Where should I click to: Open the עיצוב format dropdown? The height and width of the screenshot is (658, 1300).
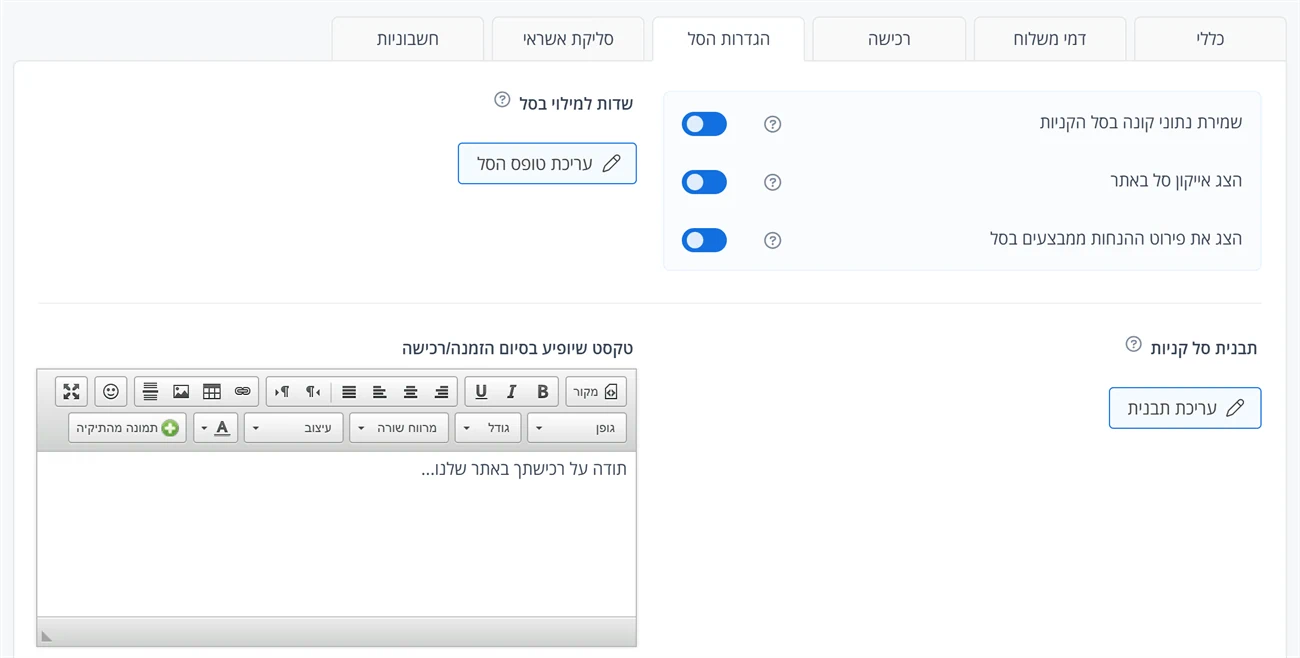[x=294, y=428]
